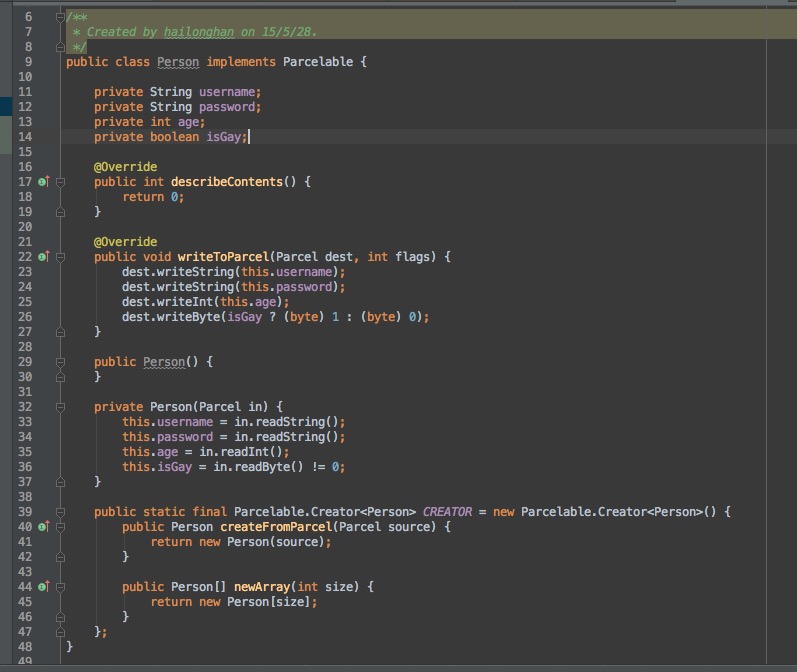Click implements-method gutter icon beside describeContents
Viewport: 797px width, 672px height.
click(x=43, y=182)
